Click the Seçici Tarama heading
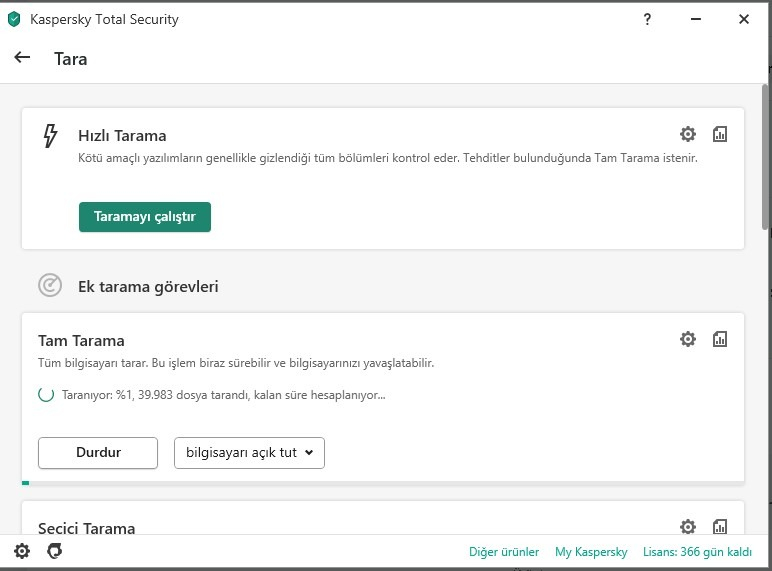This screenshot has height=571, width=772. point(87,528)
